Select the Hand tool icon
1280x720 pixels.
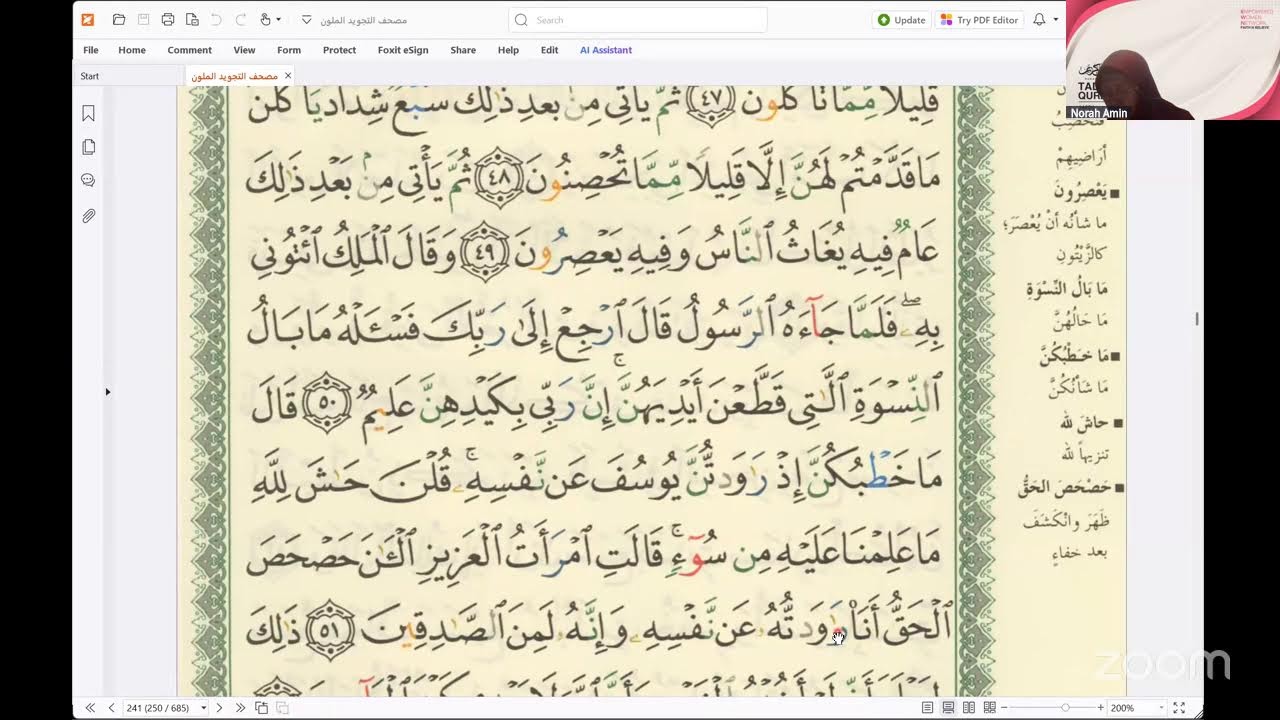[x=265, y=20]
